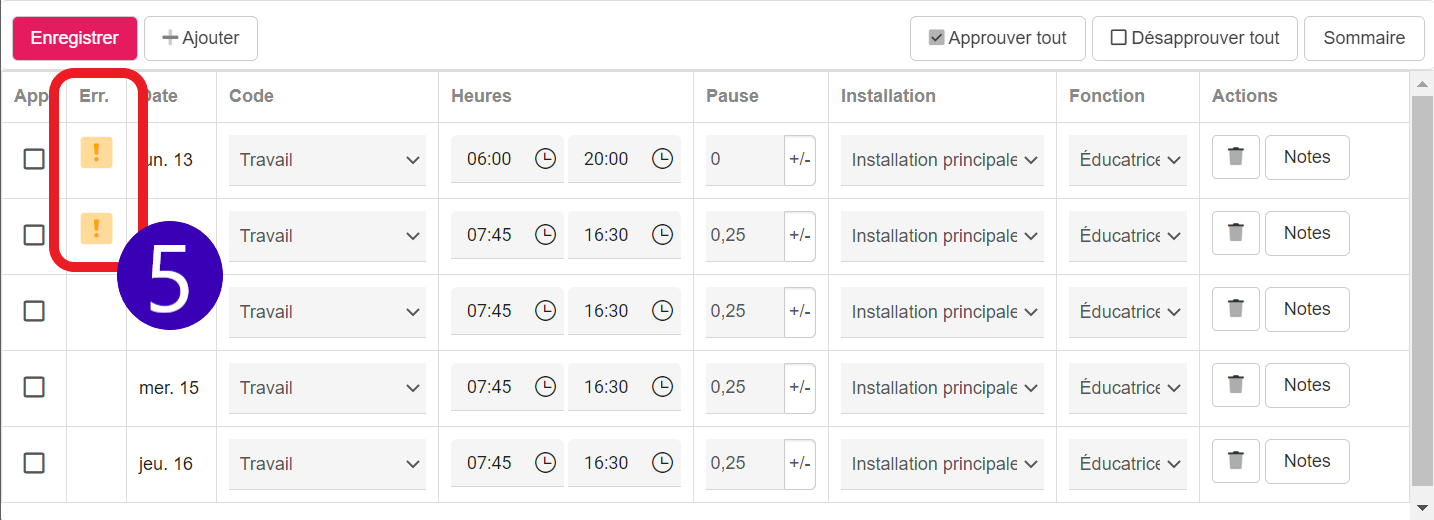Click the warning icon on second row
This screenshot has width=1434, height=520.
96,228
